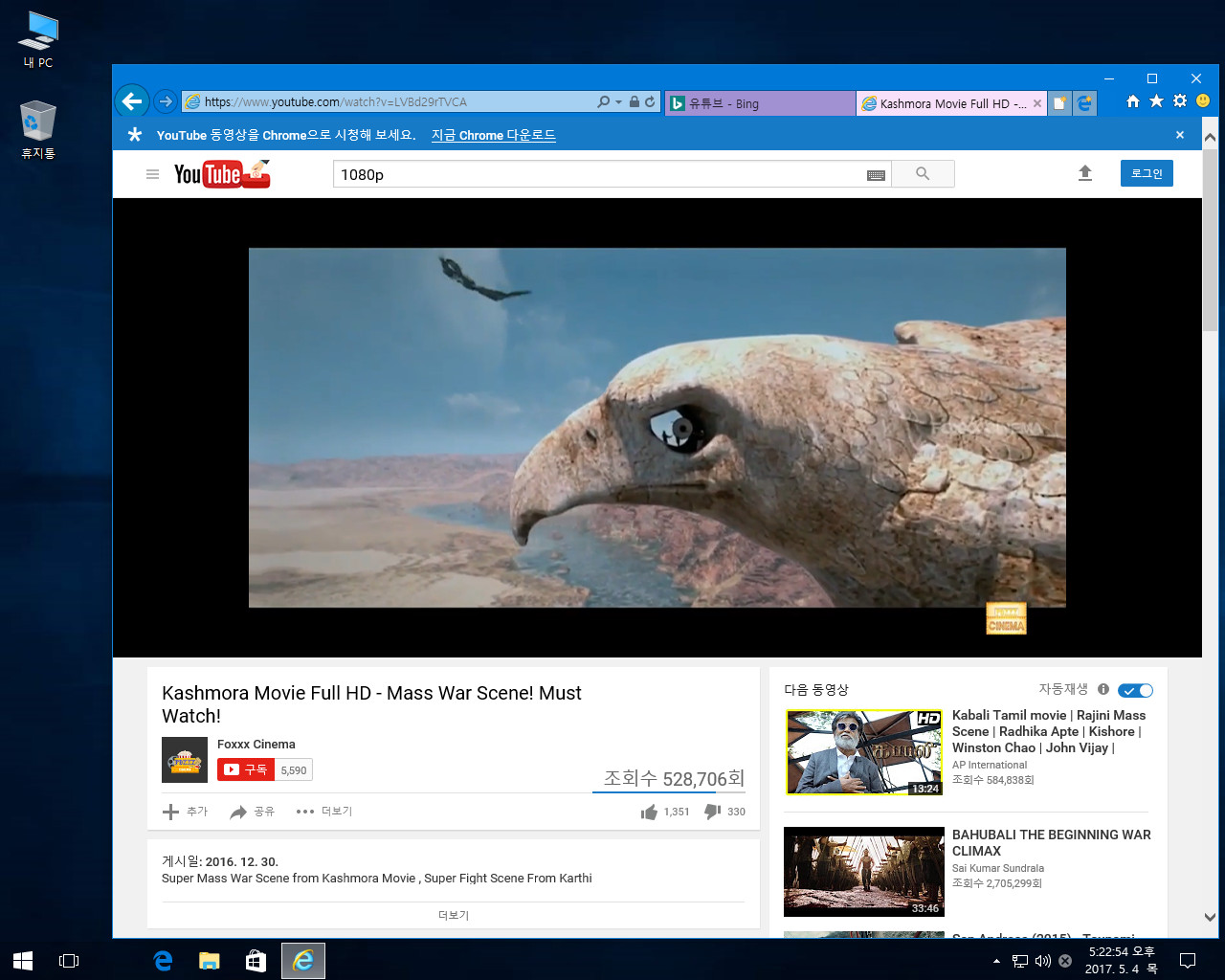
Task: Click the 조회수 528,706회 view count
Action: click(674, 778)
